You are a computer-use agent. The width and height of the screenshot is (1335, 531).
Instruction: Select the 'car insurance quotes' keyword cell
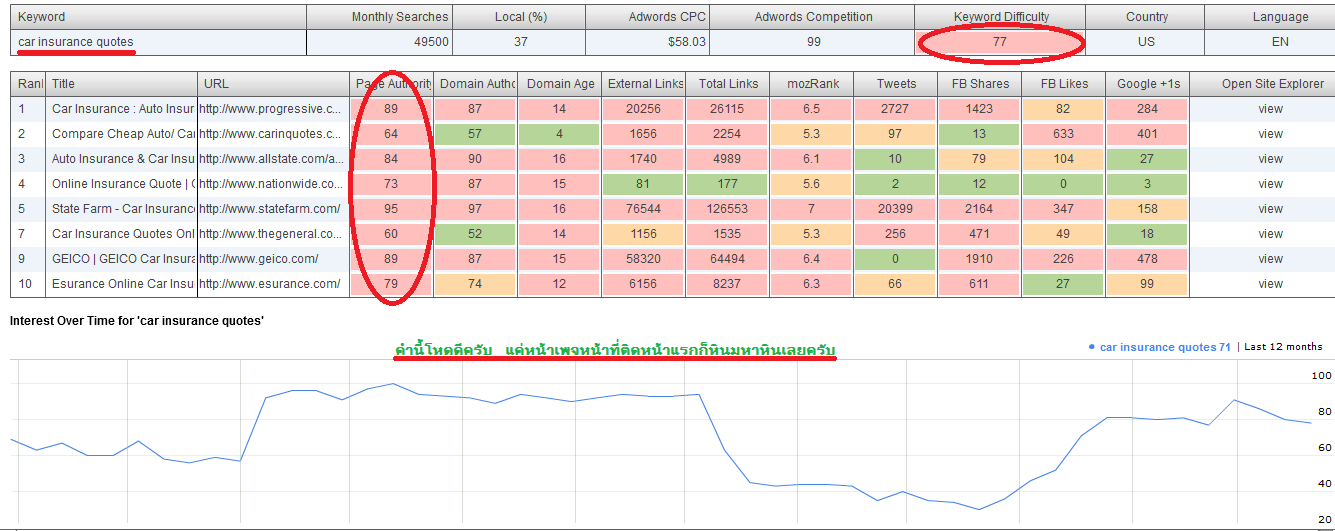pyautogui.click(x=158, y=42)
